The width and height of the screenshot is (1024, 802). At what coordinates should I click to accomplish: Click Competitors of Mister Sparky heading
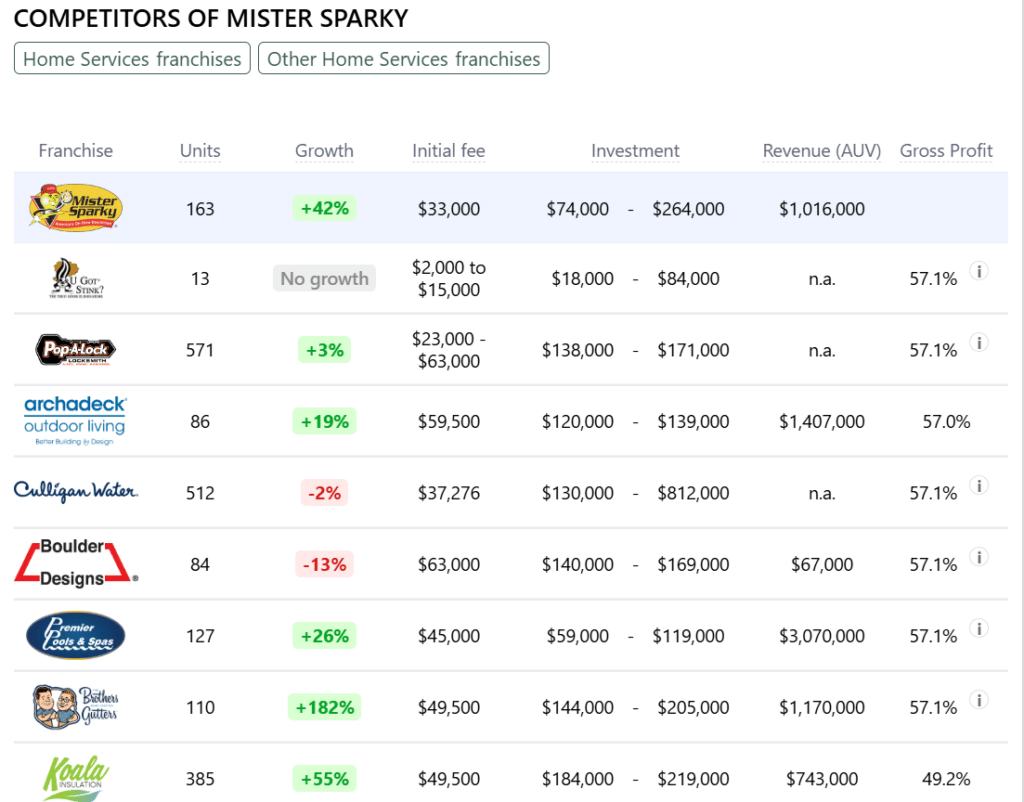click(x=211, y=18)
